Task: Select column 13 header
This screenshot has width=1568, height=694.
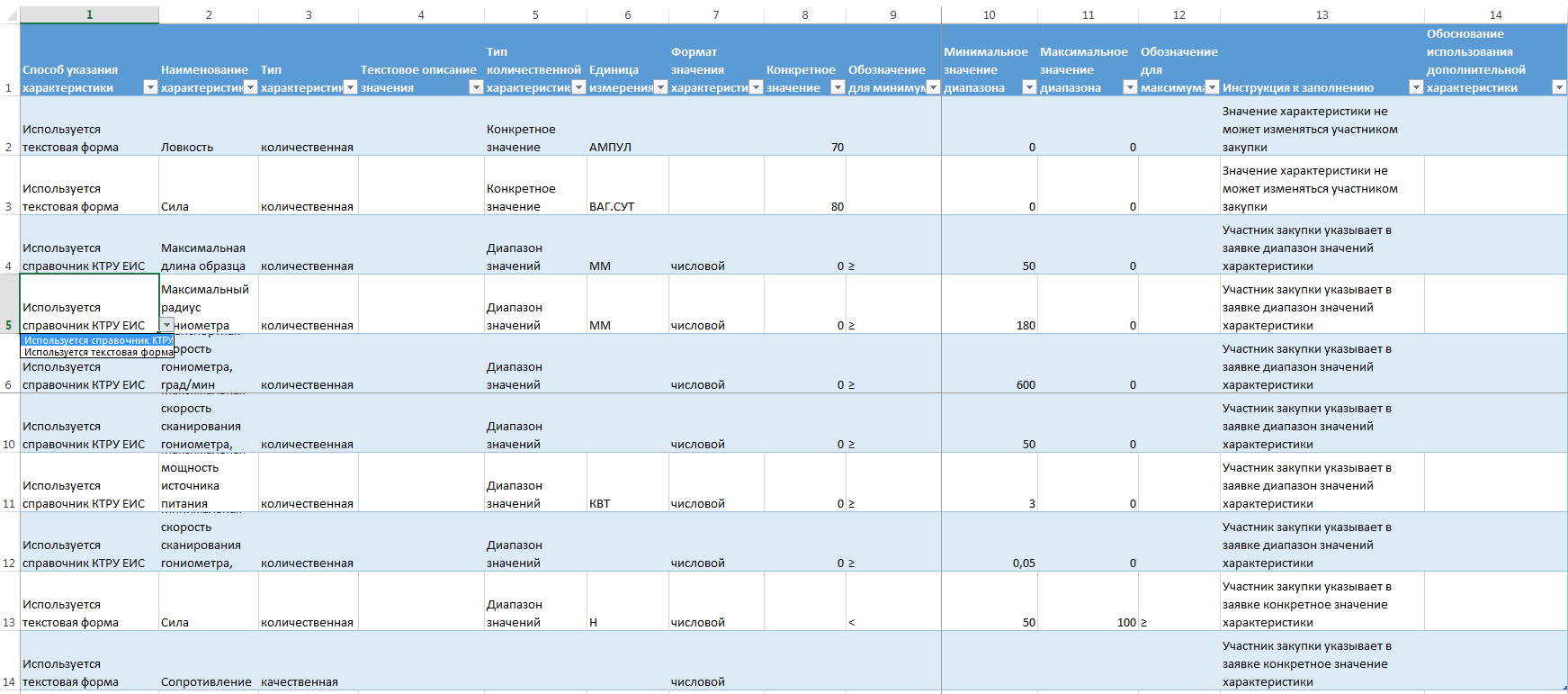Action: pos(1321,14)
